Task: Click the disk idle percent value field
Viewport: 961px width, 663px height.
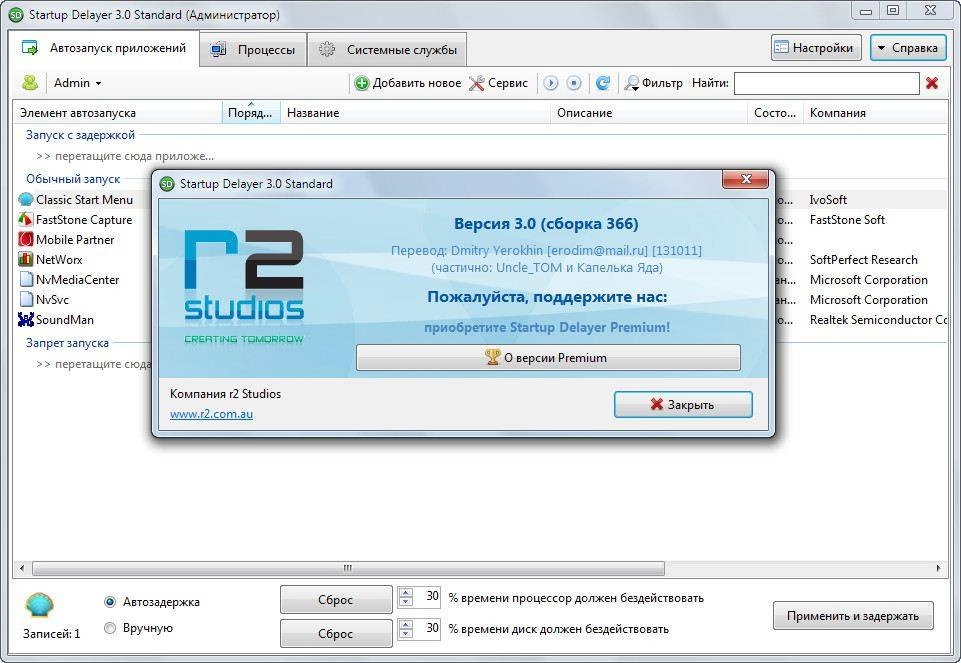Action: coord(427,629)
